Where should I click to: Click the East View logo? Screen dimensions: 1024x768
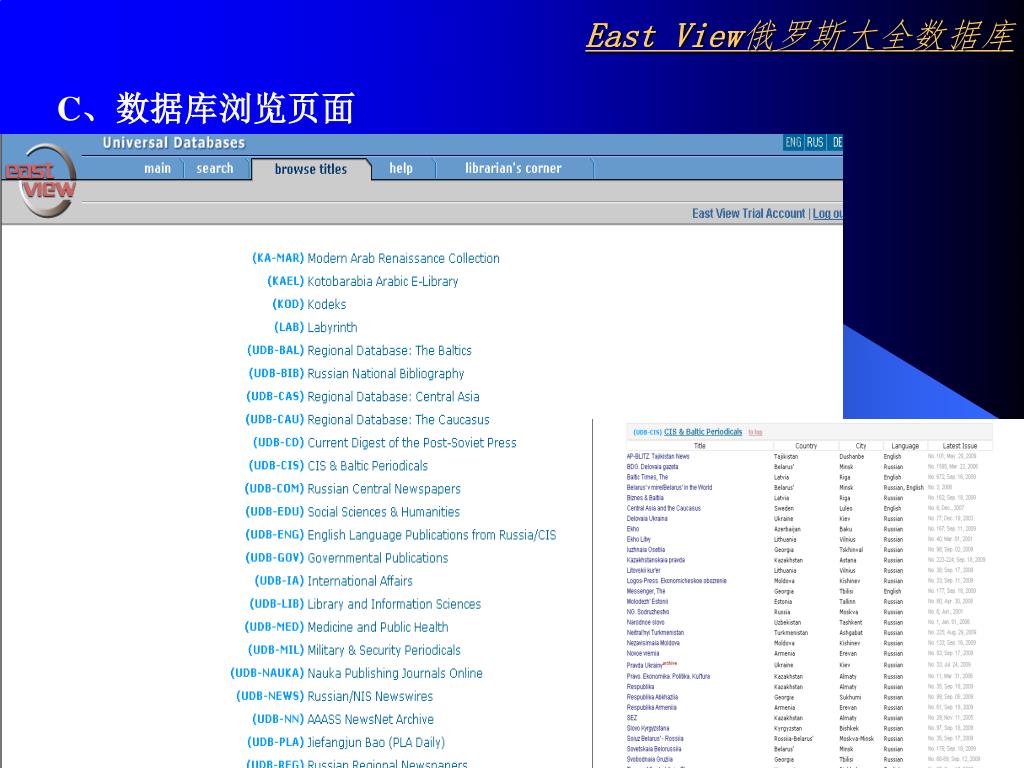40,181
